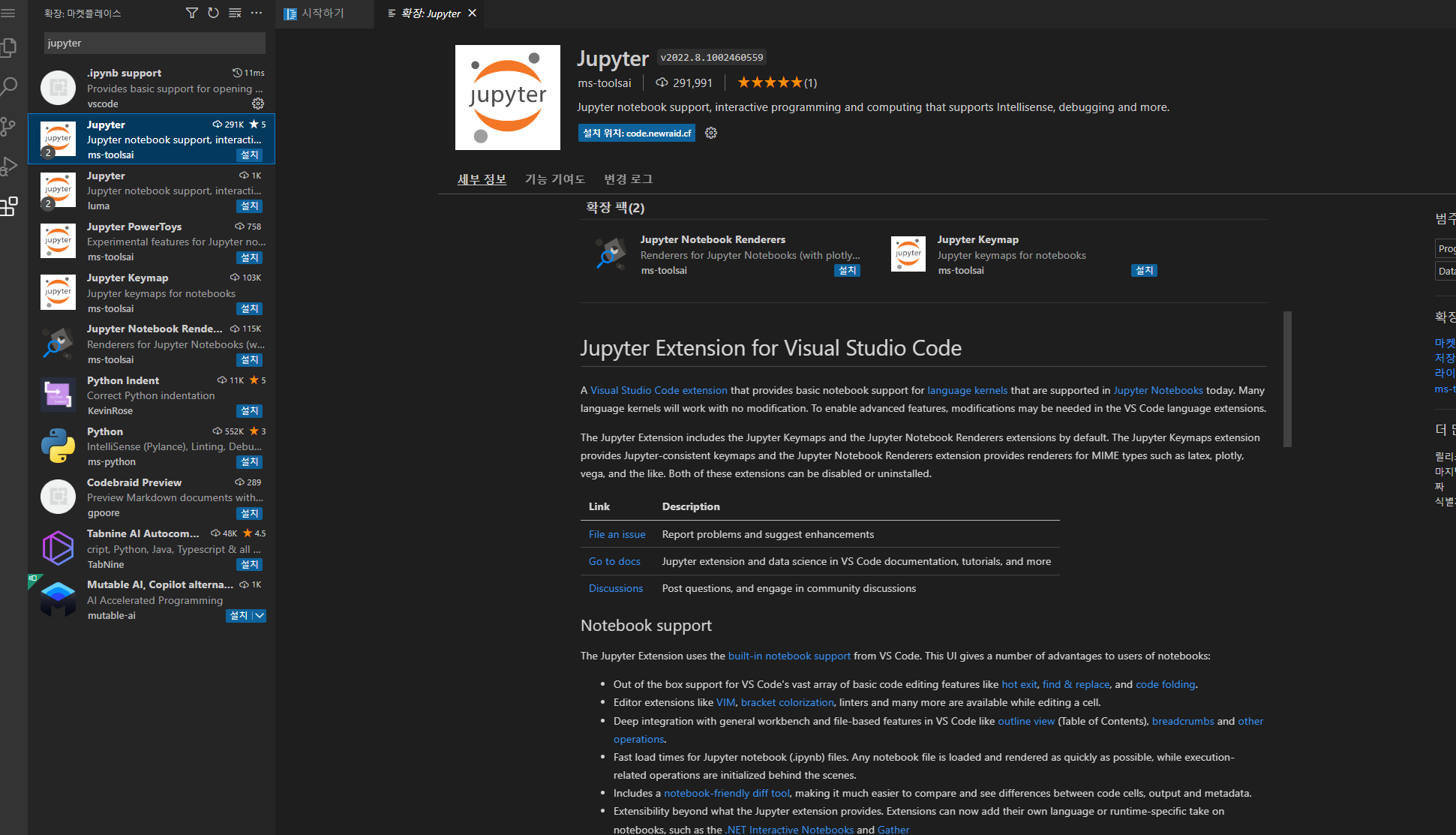The image size is (1456, 835).
Task: Open the gear settings next to install location badge
Action: pos(711,133)
